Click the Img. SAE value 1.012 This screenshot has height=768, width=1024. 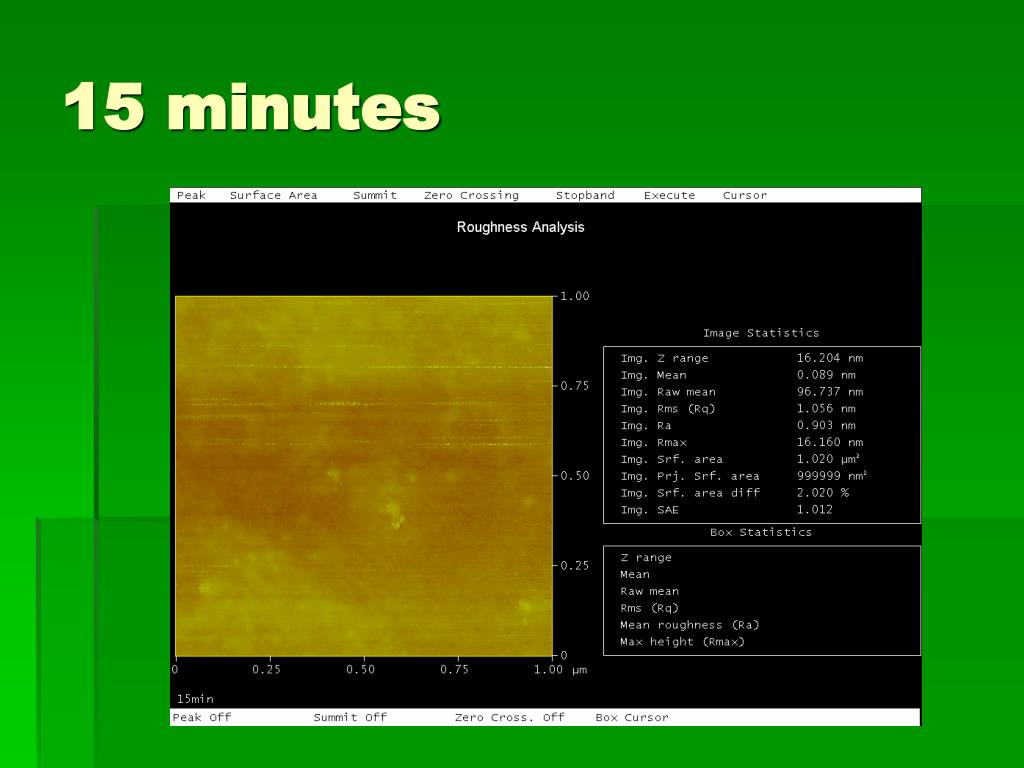tap(814, 510)
